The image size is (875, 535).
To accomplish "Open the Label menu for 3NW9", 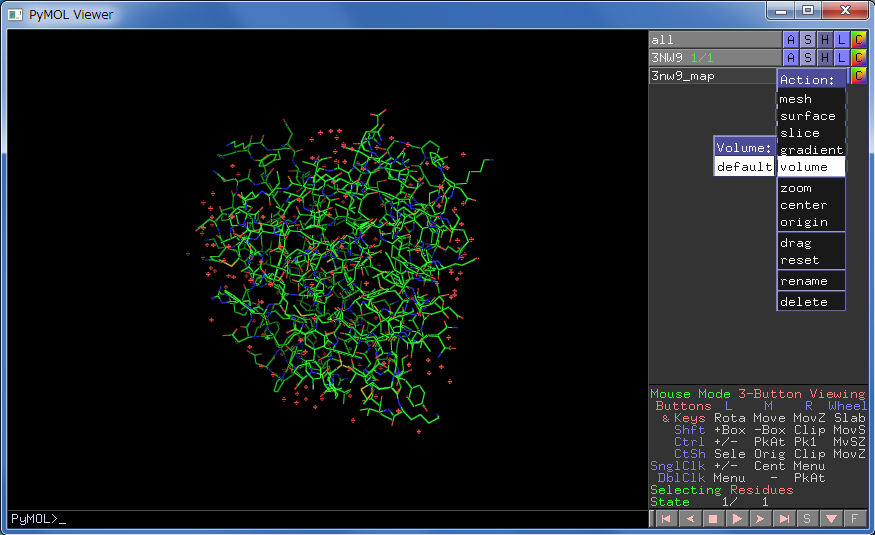I will click(x=842, y=58).
